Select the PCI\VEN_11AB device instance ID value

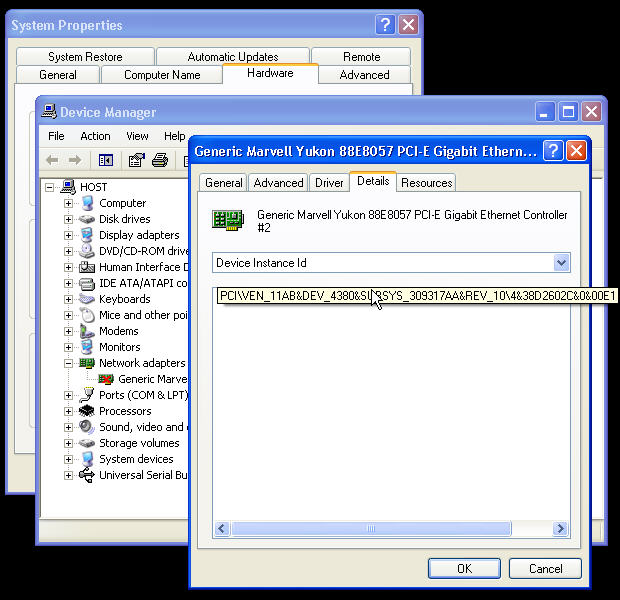point(417,295)
